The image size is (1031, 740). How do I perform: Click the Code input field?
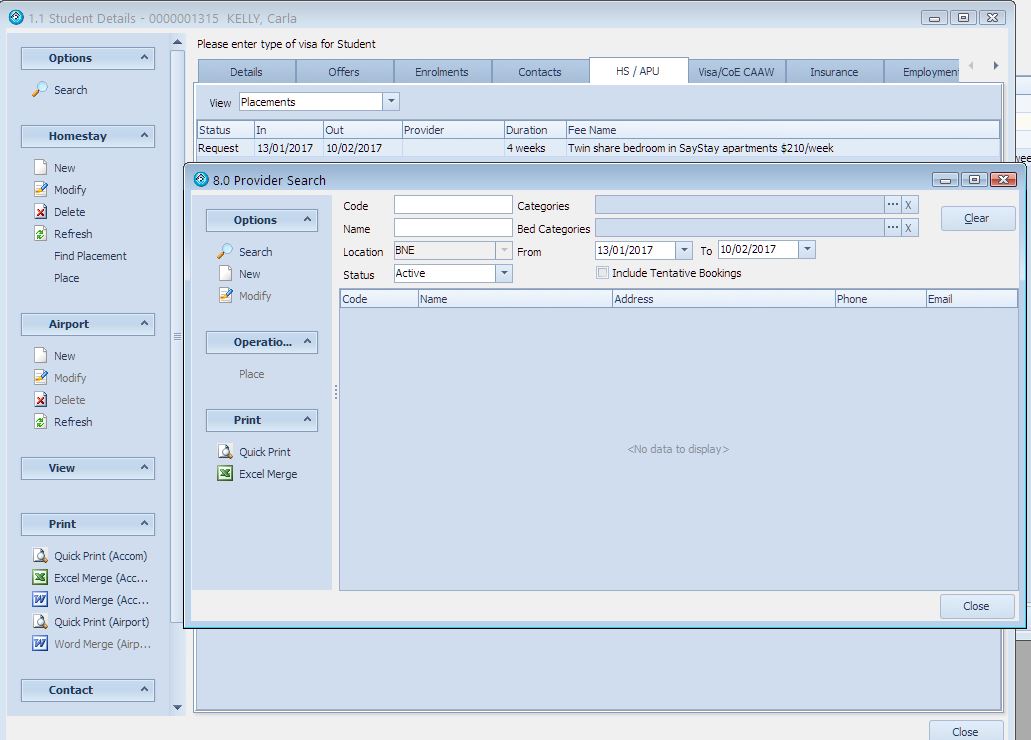pos(452,205)
